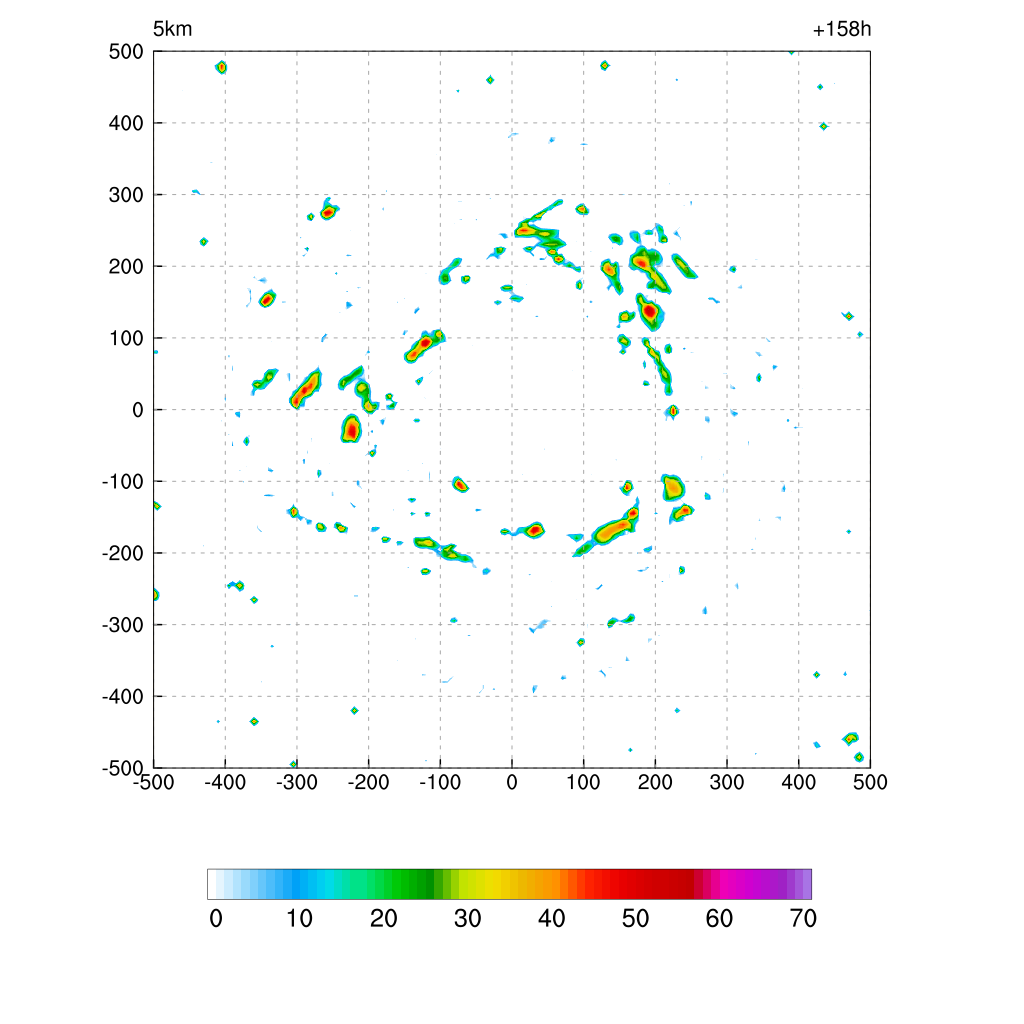Select y-axis tick label 400
This screenshot has height=1024, width=1024.
click(126, 123)
